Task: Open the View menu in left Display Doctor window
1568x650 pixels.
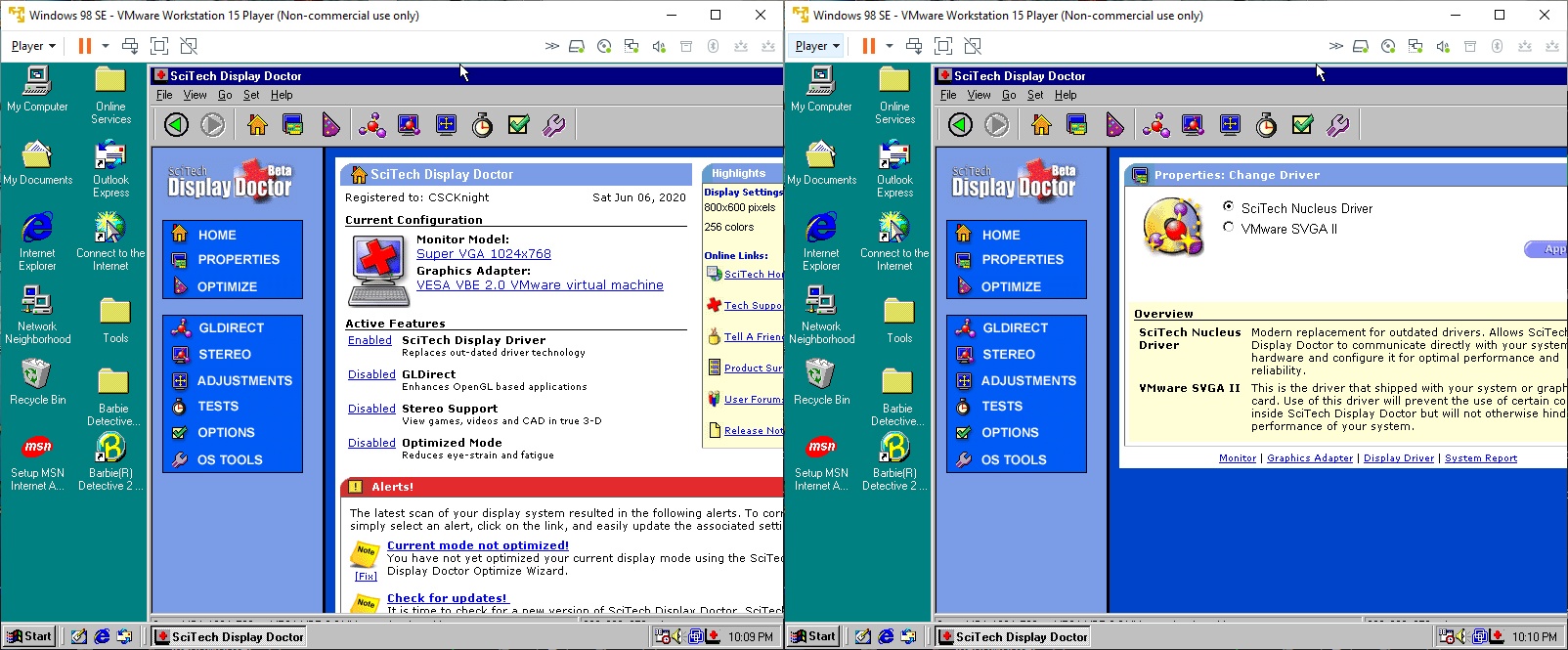Action: pos(195,95)
